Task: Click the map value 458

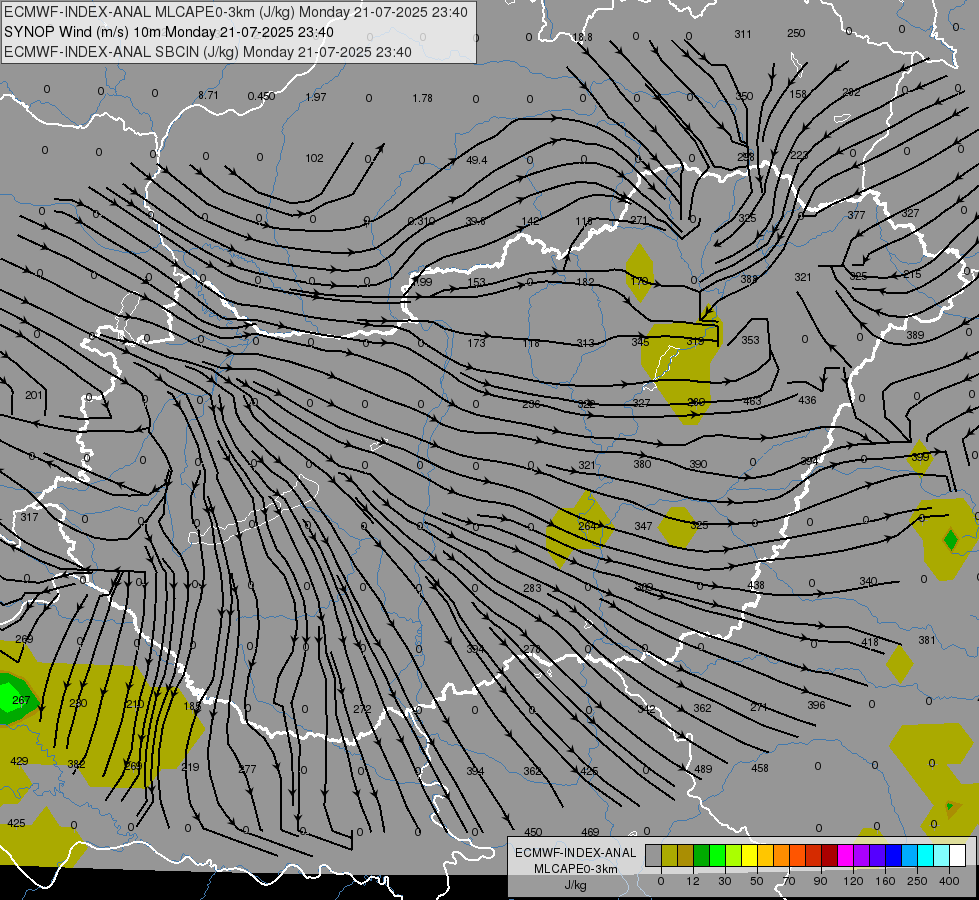Action: 760,768
